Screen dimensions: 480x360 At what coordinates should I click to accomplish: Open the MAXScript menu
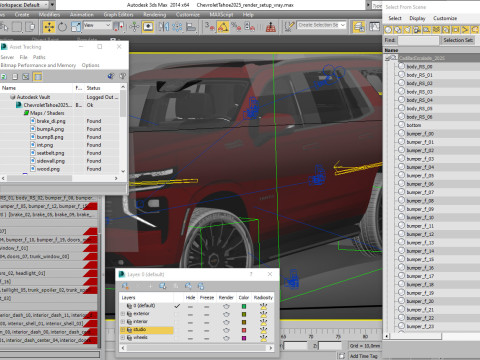221,15
